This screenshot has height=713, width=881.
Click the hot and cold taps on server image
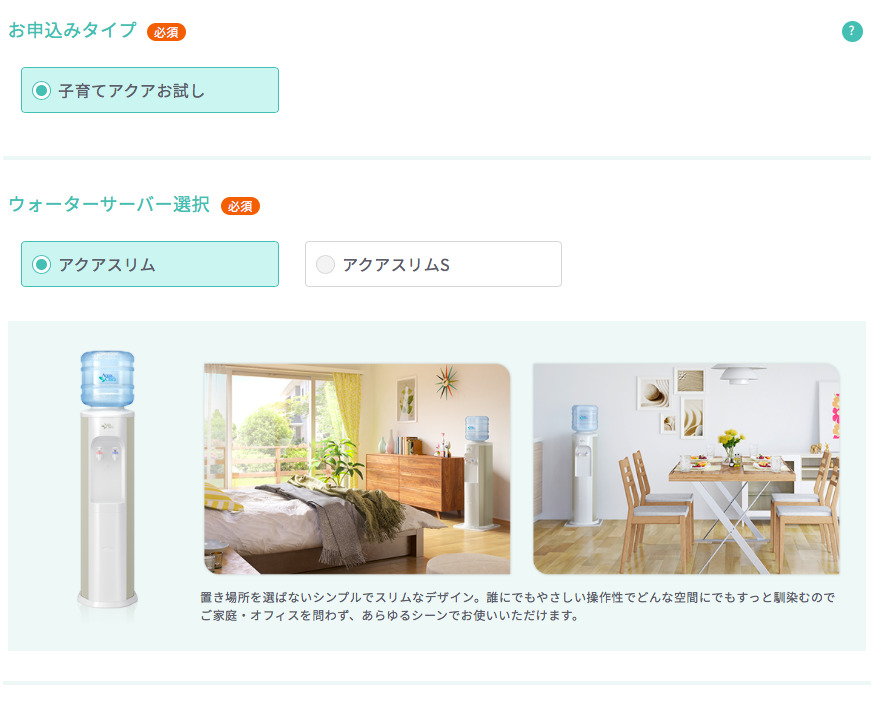(107, 453)
